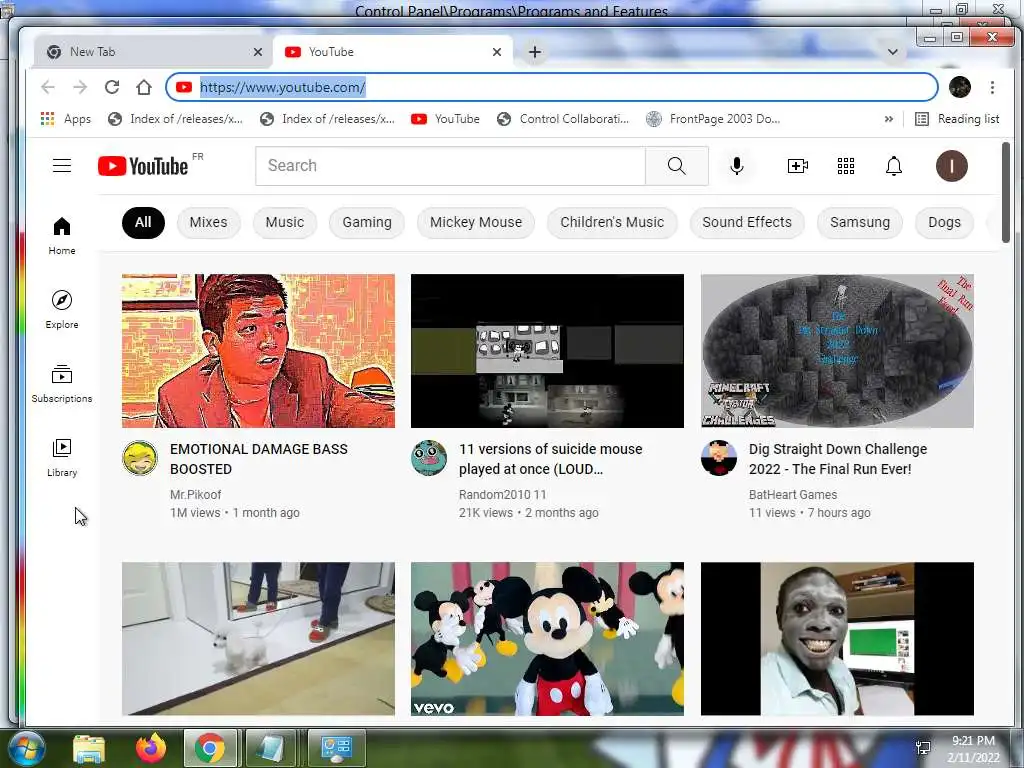The image size is (1024, 768).
Task: Open the YouTube bookmark
Action: pos(445,119)
